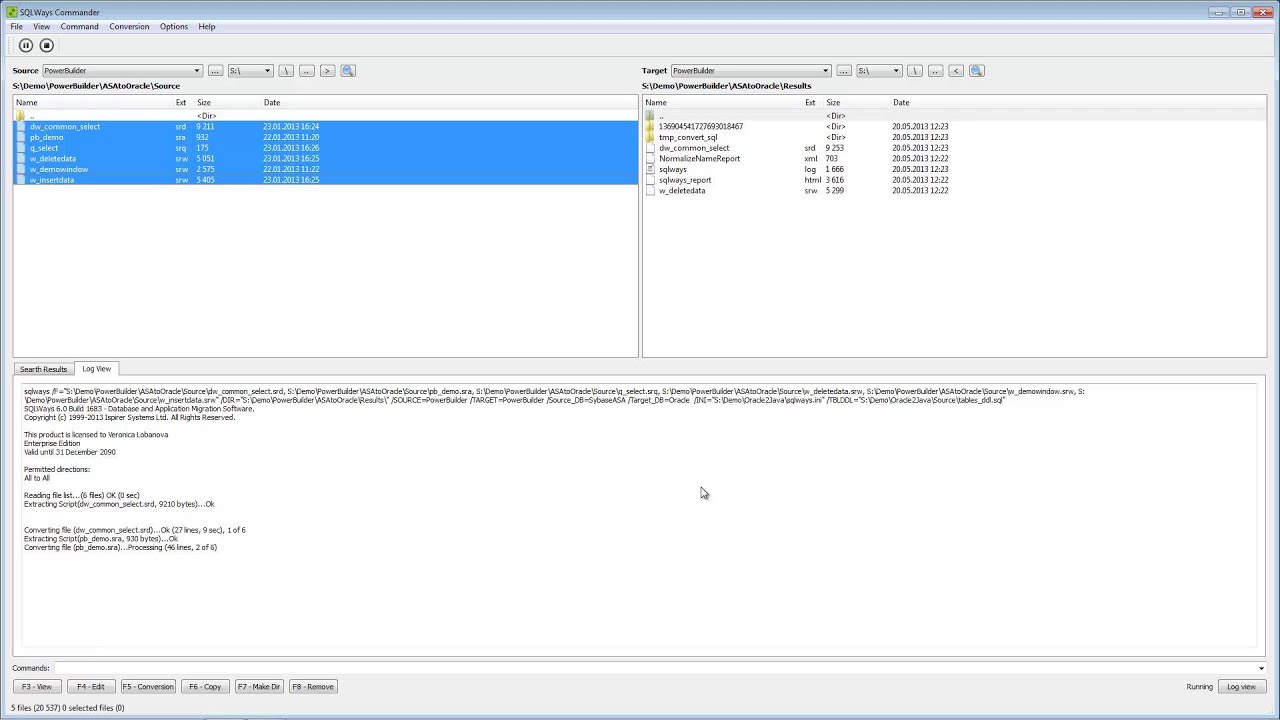Open the Target type PowerBuilder dropdown

751,71
